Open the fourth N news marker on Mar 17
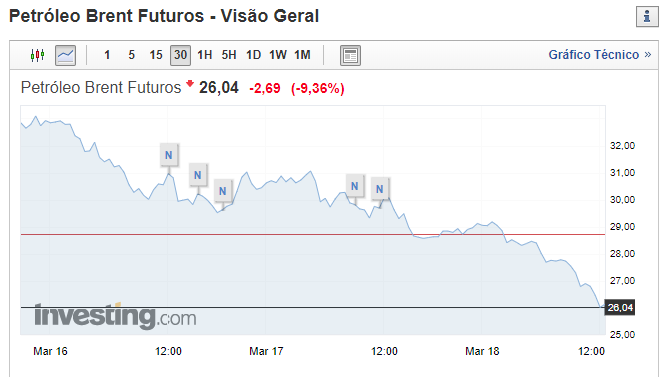The width and height of the screenshot is (663, 377). pyautogui.click(x=354, y=186)
